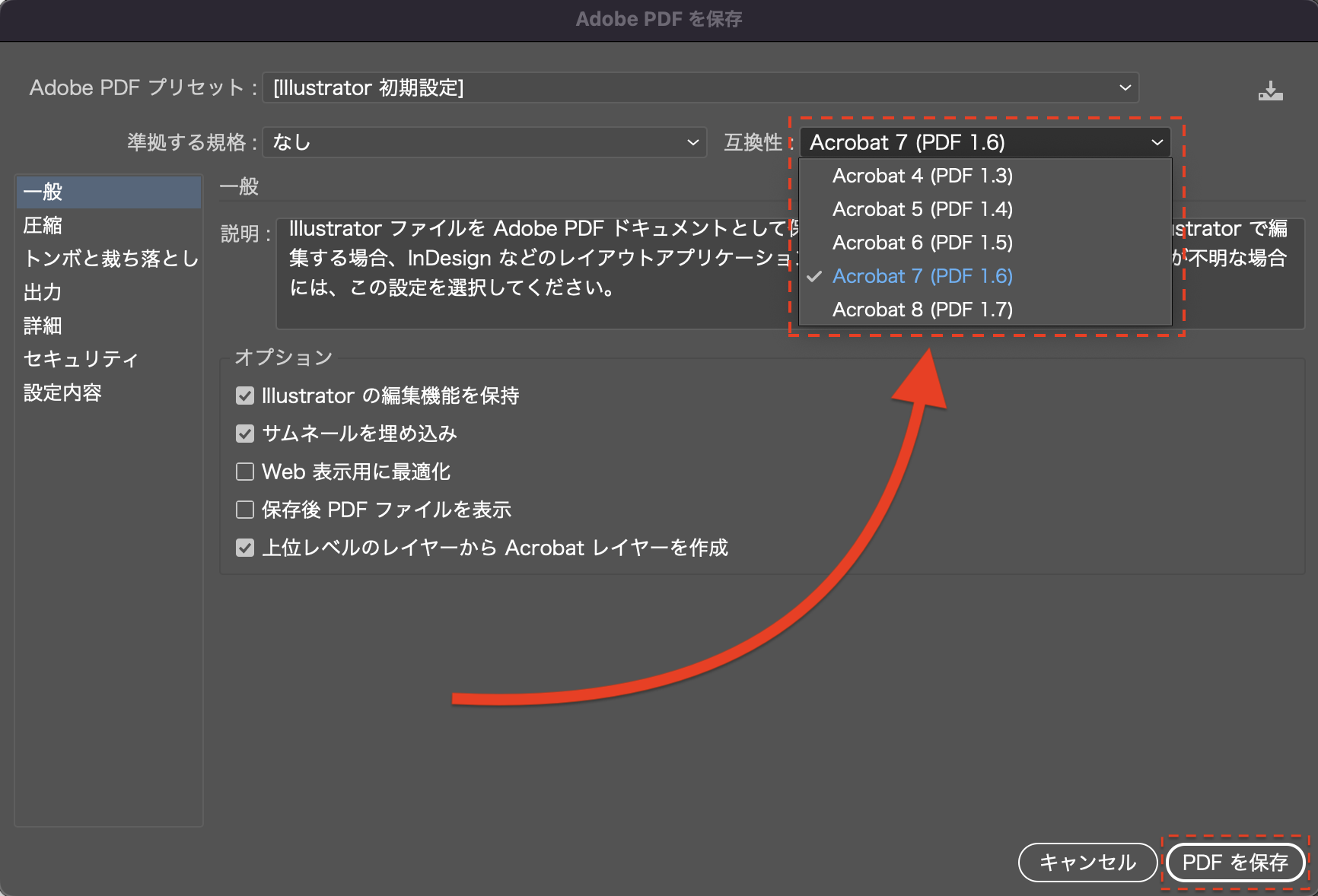Click the PDF を保存 button
The image size is (1318, 896).
click(1235, 863)
